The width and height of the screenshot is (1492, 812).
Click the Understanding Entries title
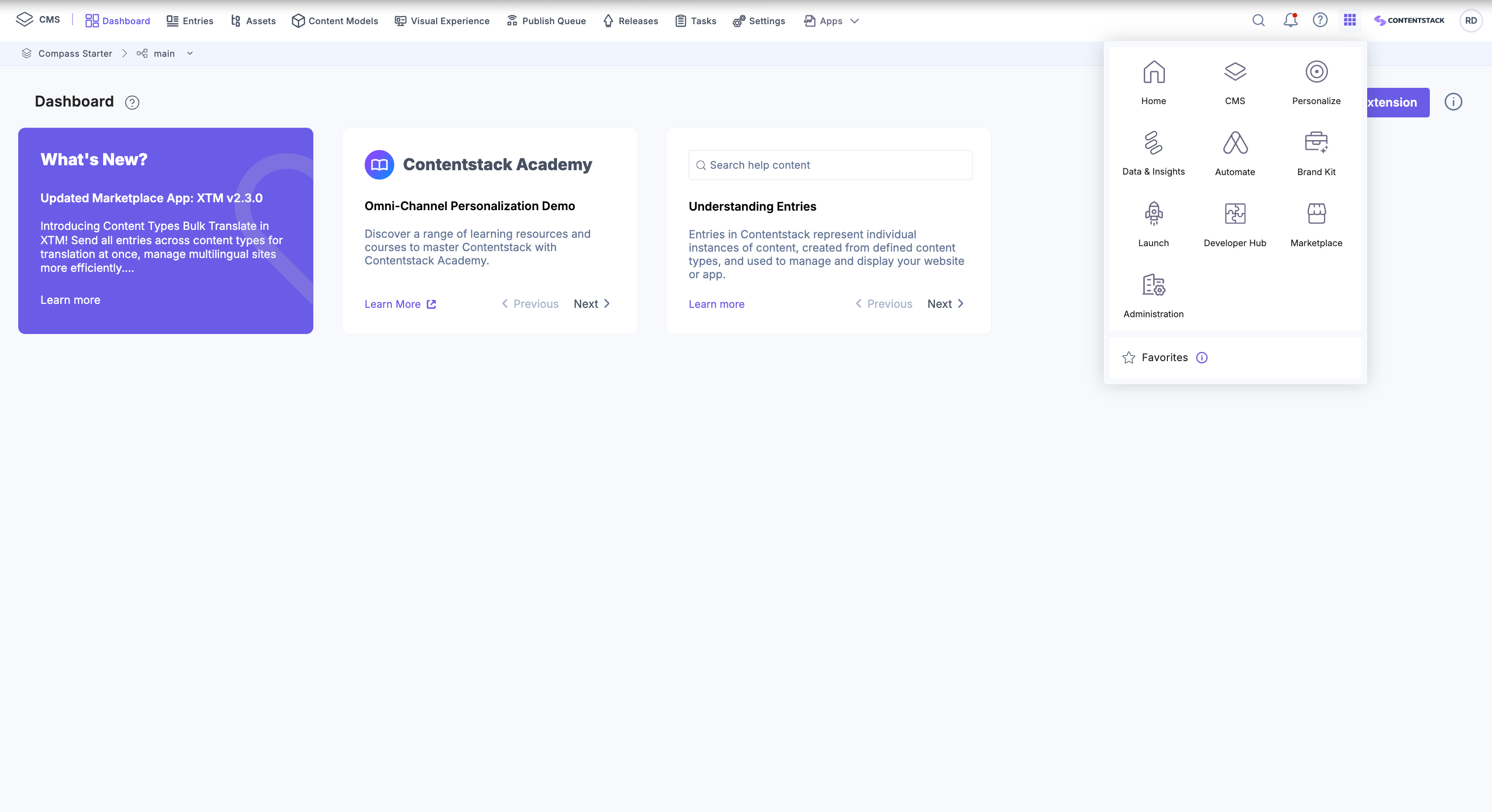pyautogui.click(x=752, y=207)
